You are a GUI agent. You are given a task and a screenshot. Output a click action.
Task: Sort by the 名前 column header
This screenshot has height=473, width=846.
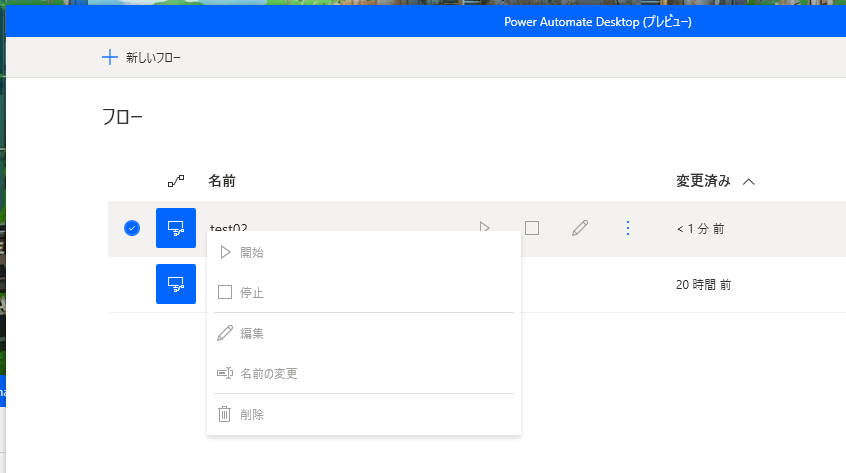(222, 181)
